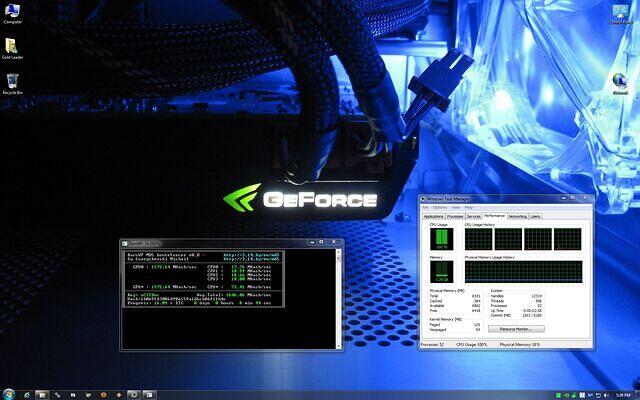Click the Task Manager title bar icon
This screenshot has height=400, width=640.
pos(426,200)
